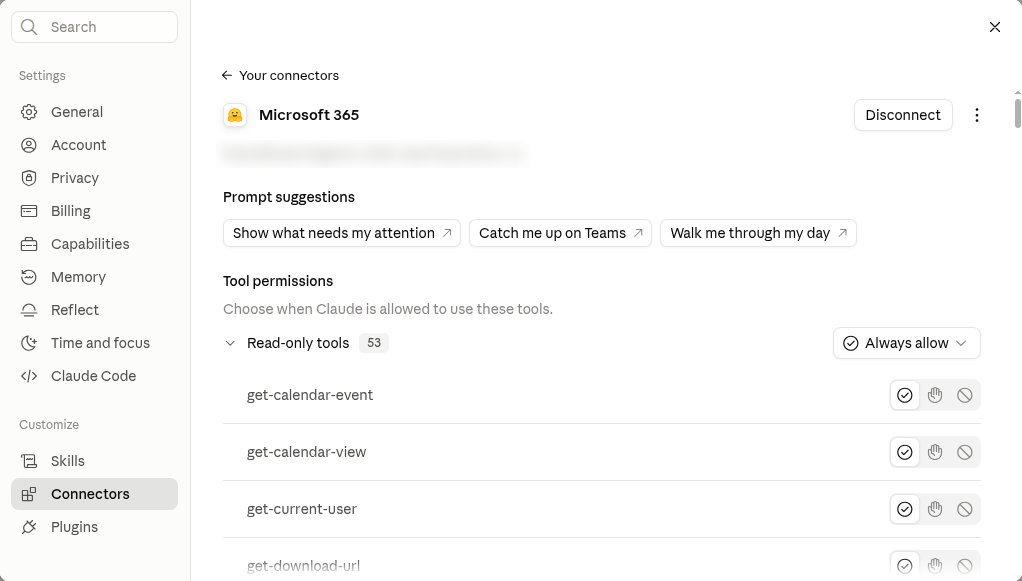Click the Skills icon in sidebar
Screen dimensions: 1022x581
pyautogui.click(x=29, y=461)
